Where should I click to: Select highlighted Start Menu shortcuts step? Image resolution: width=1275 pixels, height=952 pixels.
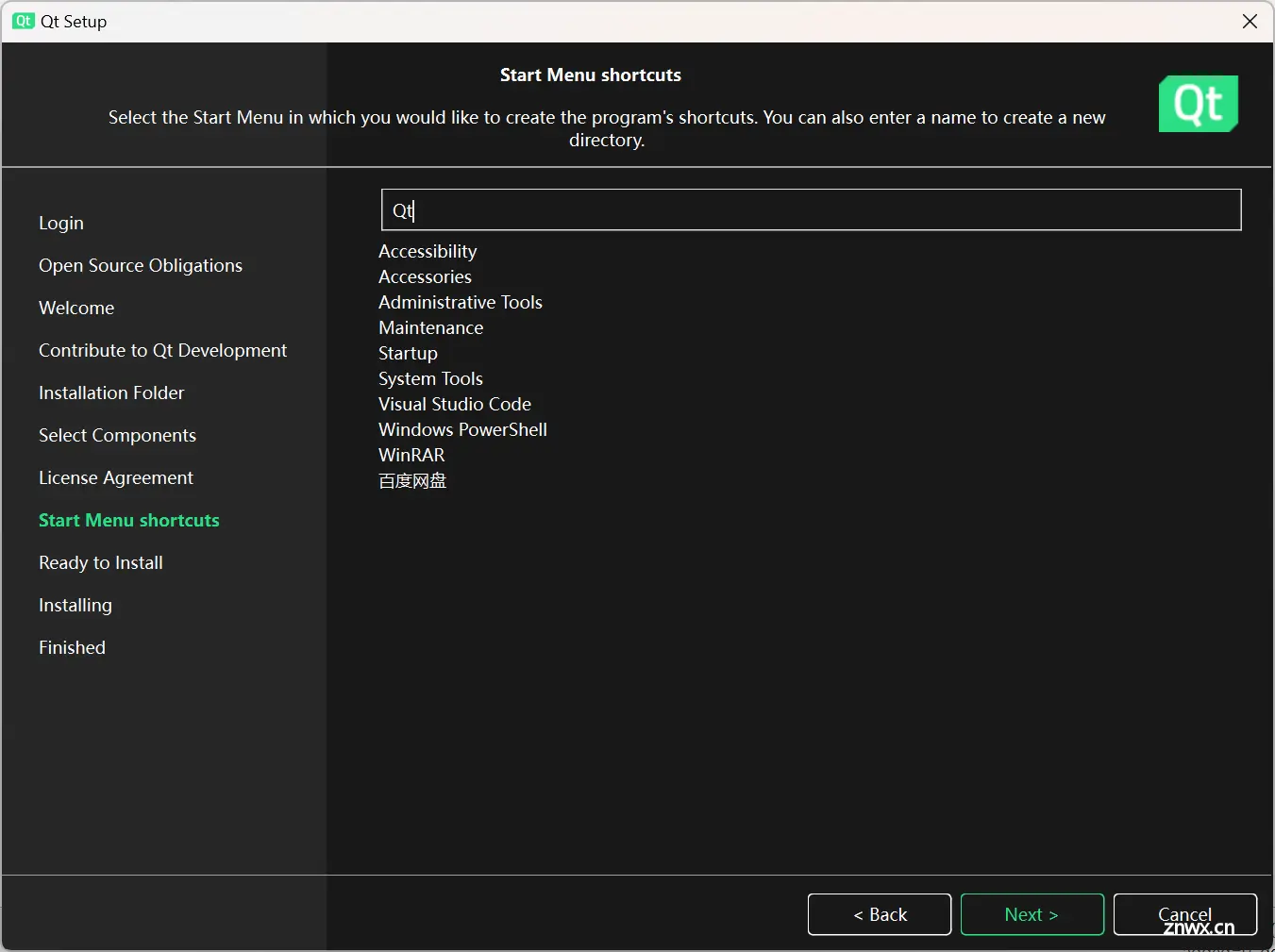[129, 520]
